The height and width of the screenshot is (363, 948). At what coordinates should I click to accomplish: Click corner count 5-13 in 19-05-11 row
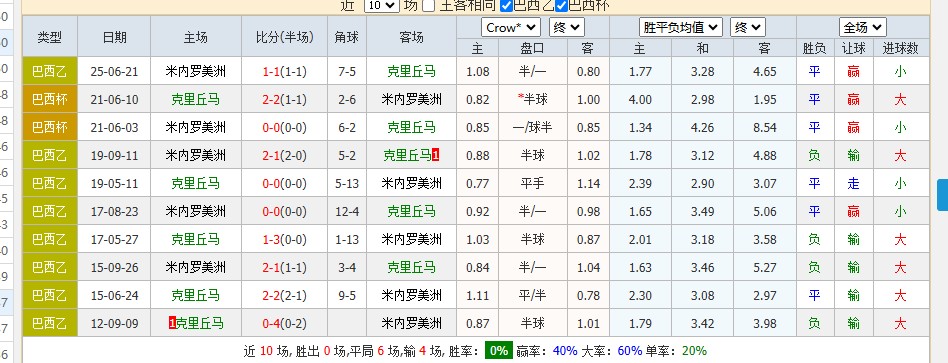coord(347,183)
